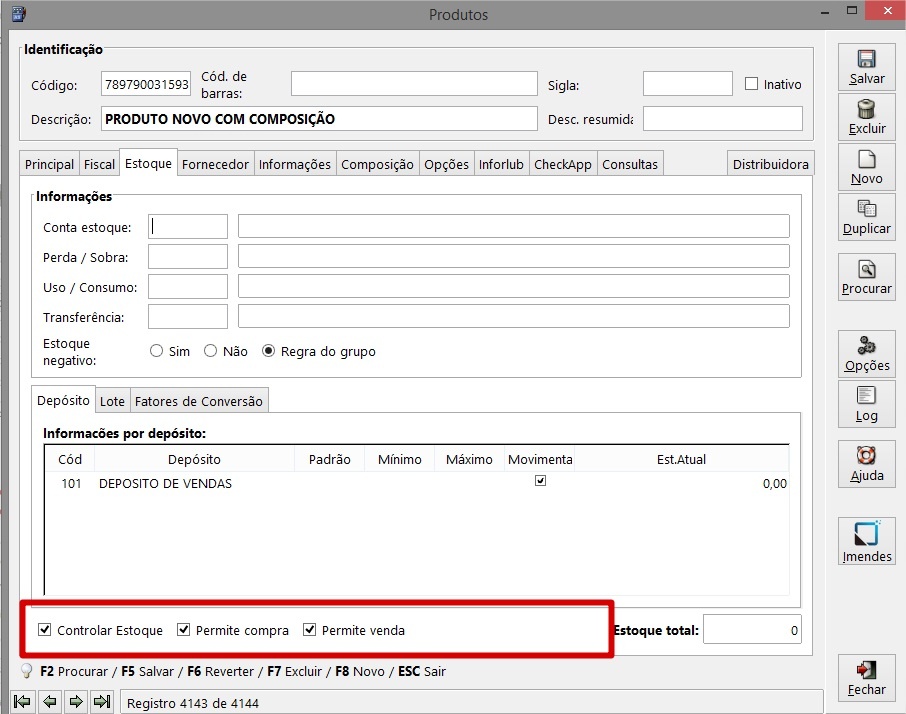The width and height of the screenshot is (906, 714).
Task: Open the Distribuidora tab
Action: pyautogui.click(x=771, y=164)
